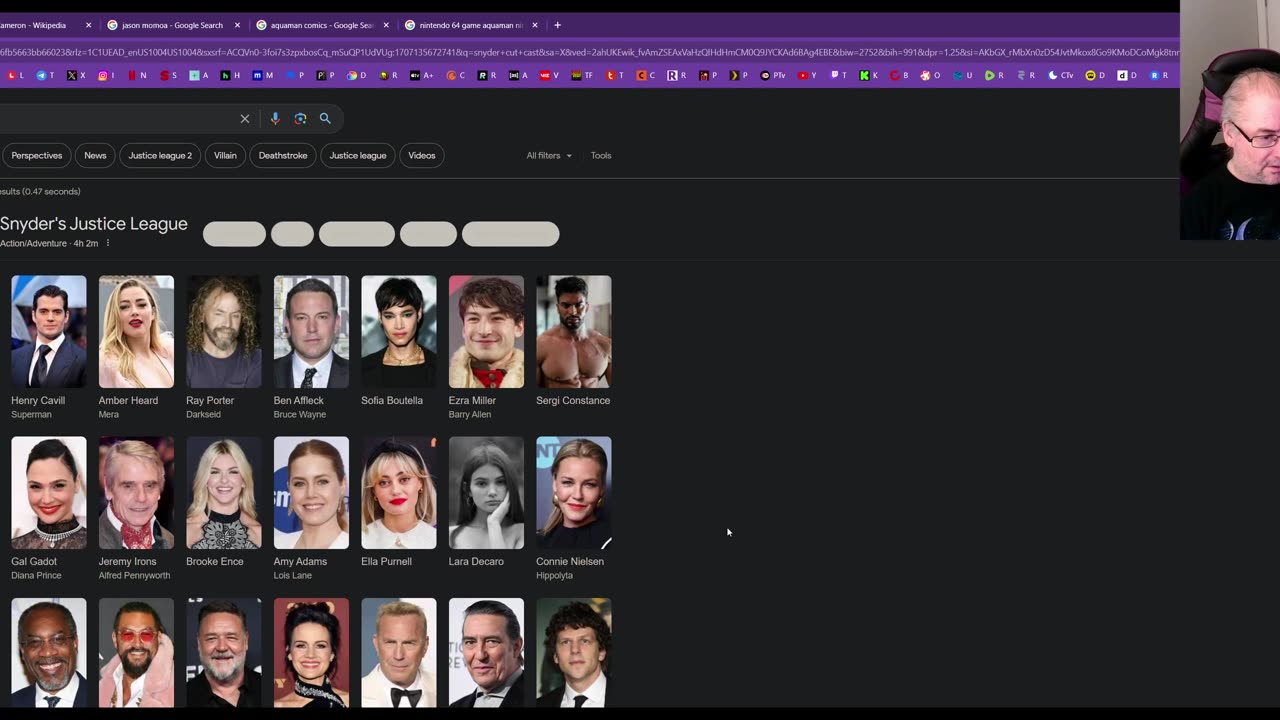Open the YouTube bookmark labeled Y
This screenshot has height=720, width=1280.
pos(807,75)
